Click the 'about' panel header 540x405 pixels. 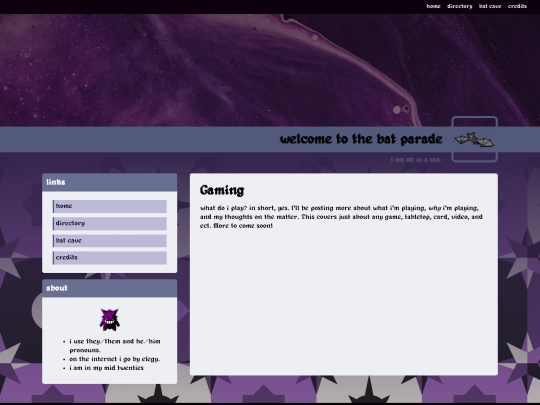[x=110, y=288]
